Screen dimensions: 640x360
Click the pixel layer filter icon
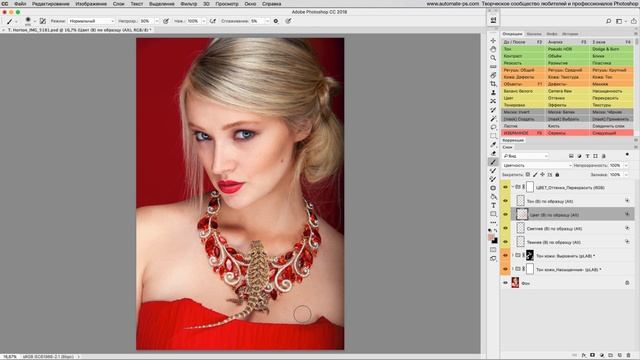click(571, 156)
